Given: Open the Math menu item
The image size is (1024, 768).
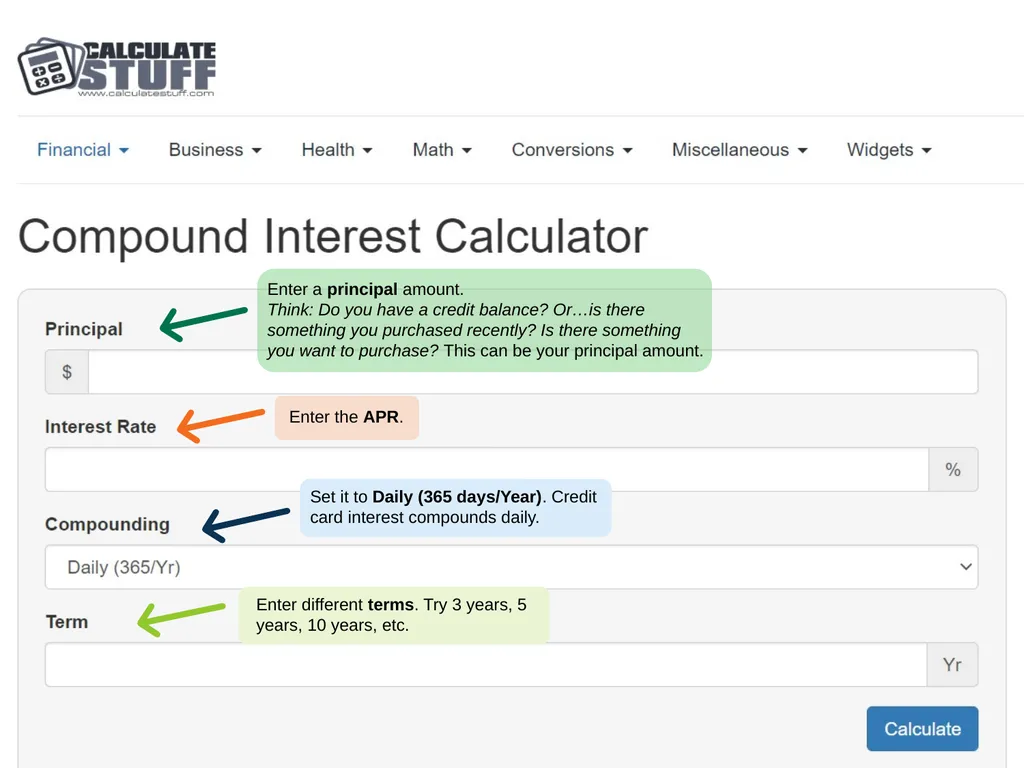Looking at the screenshot, I should click(x=441, y=150).
